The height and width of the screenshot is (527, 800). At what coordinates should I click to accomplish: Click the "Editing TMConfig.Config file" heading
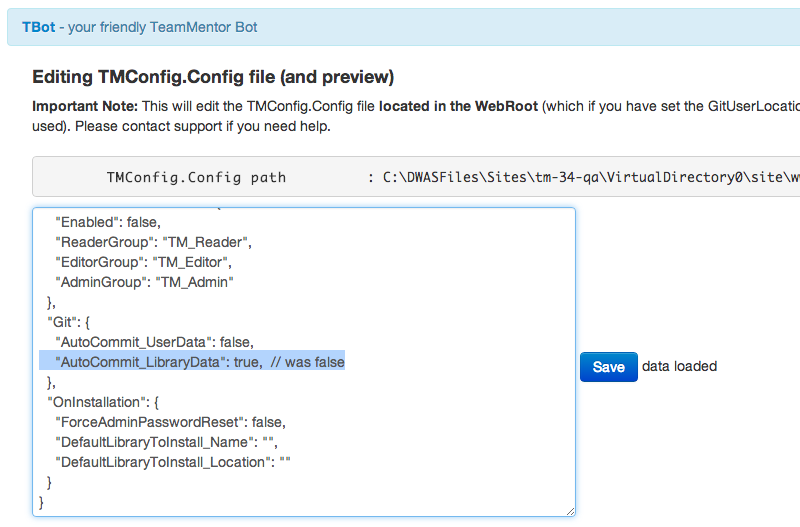tap(213, 77)
